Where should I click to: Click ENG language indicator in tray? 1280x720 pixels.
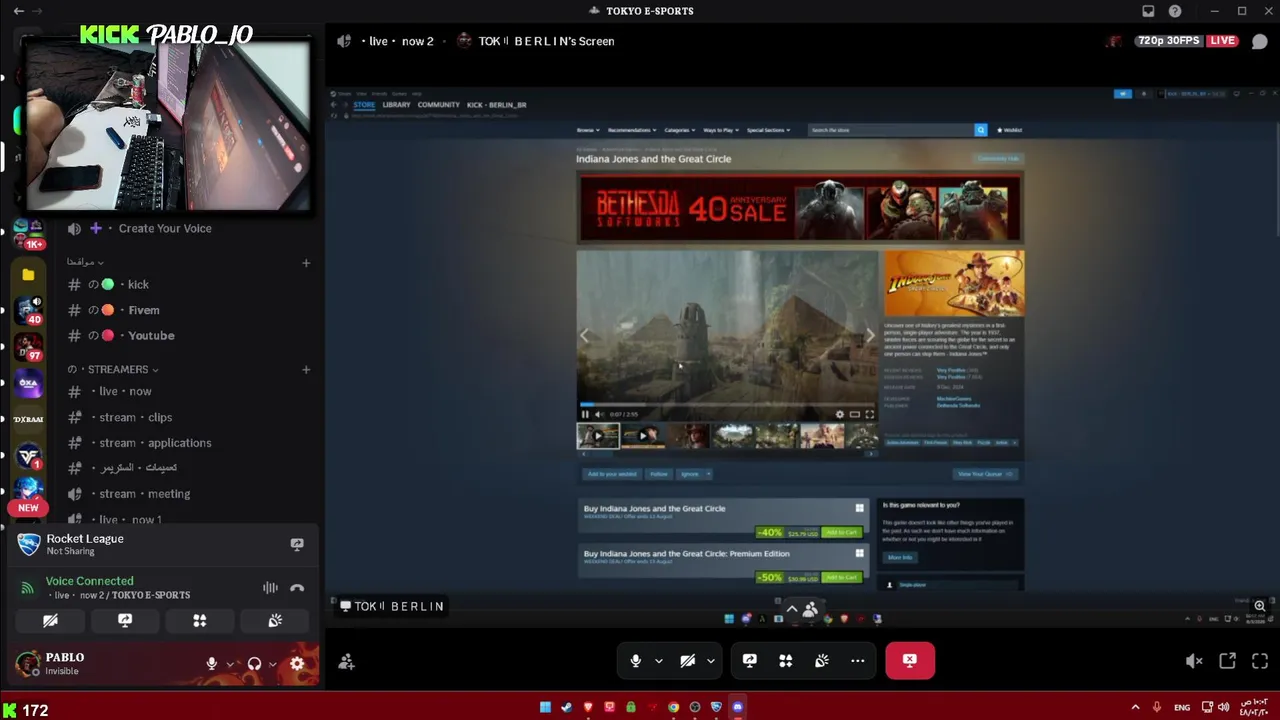1182,708
